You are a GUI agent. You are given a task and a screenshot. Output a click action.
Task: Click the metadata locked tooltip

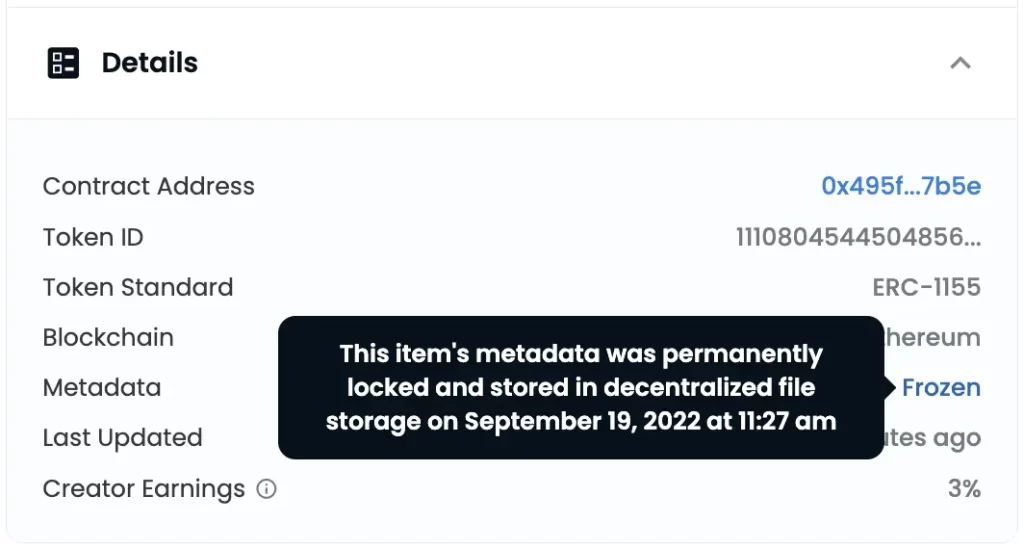coord(581,388)
